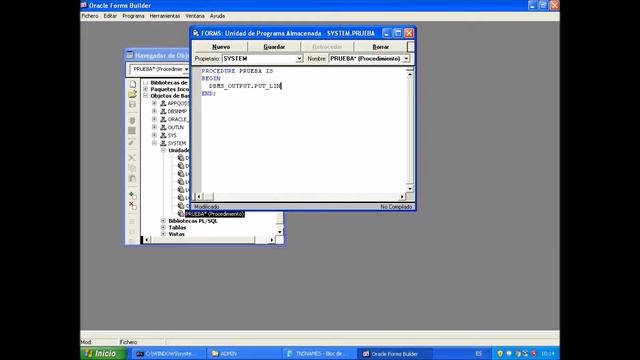Image resolution: width=640 pixels, height=360 pixels.
Task: Select the DBSNMP user in the tree
Action: [x=177, y=111]
